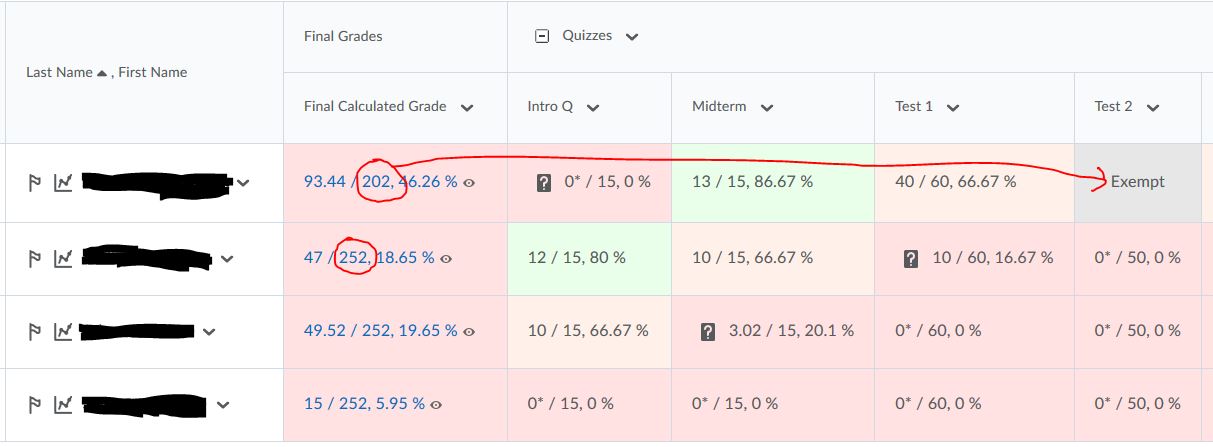The width and height of the screenshot is (1213, 447).
Task: Click question mark icon beside 0* / 15, 0 % in first row
Action: point(544,183)
